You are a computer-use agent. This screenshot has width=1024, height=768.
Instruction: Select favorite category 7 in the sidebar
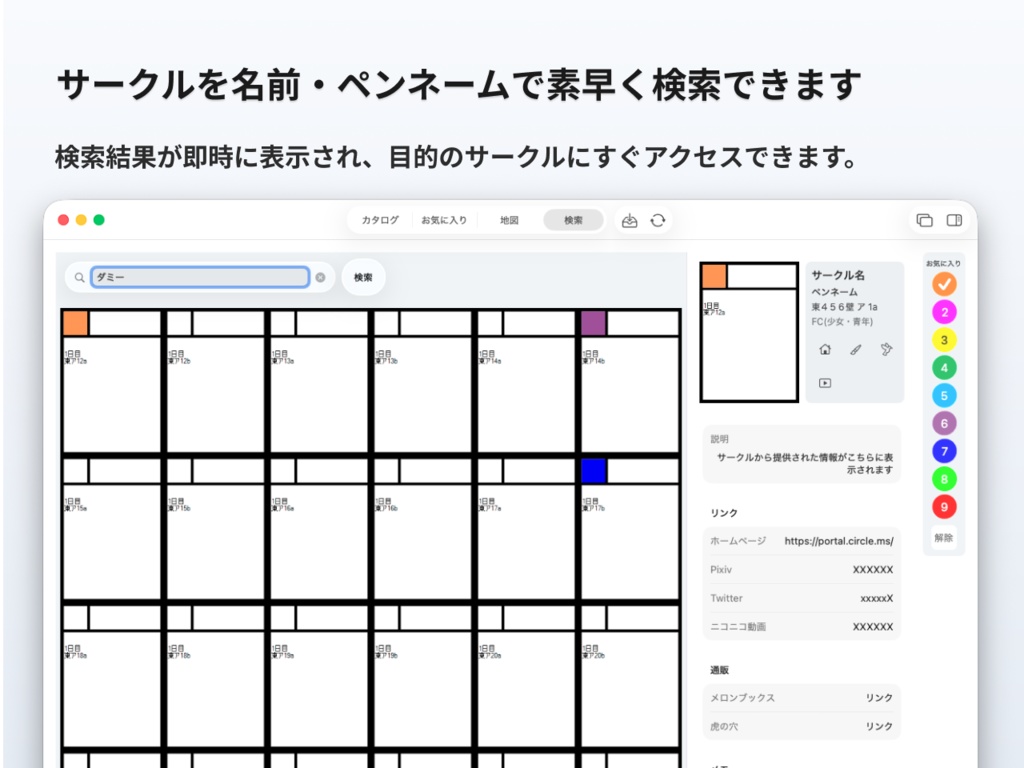pyautogui.click(x=943, y=451)
